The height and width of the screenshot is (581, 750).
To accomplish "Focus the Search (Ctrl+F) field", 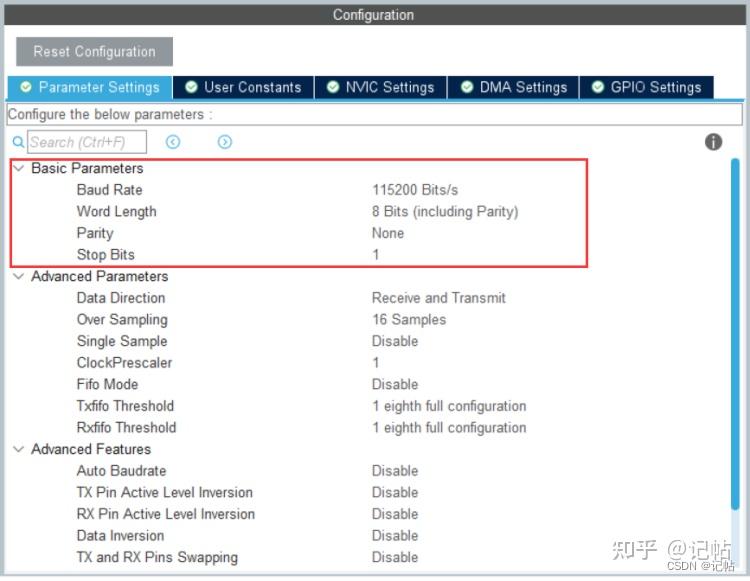I will tap(87, 142).
